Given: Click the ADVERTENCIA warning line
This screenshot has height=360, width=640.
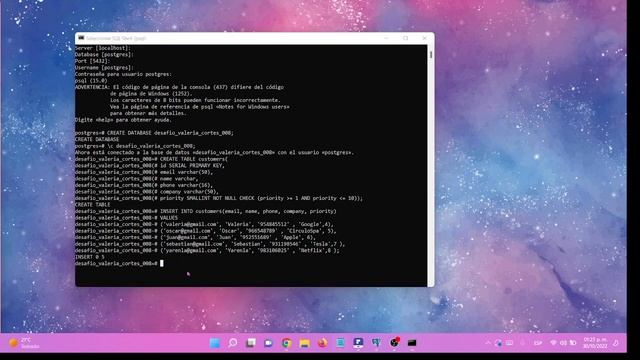Looking at the screenshot, I should 179,87.
